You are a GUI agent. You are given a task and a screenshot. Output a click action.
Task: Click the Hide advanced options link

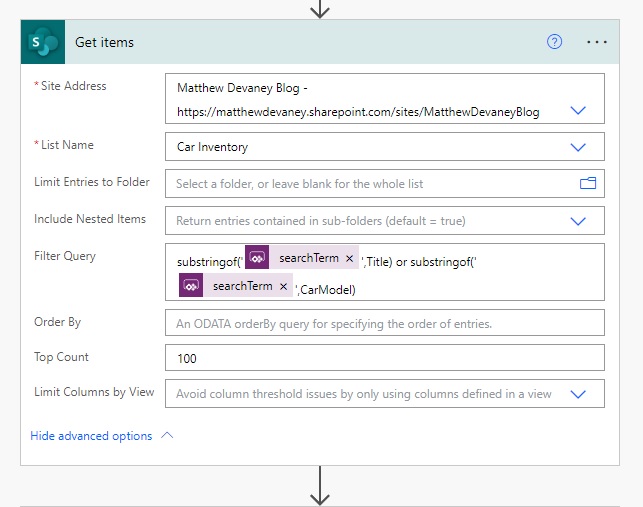pos(91,436)
